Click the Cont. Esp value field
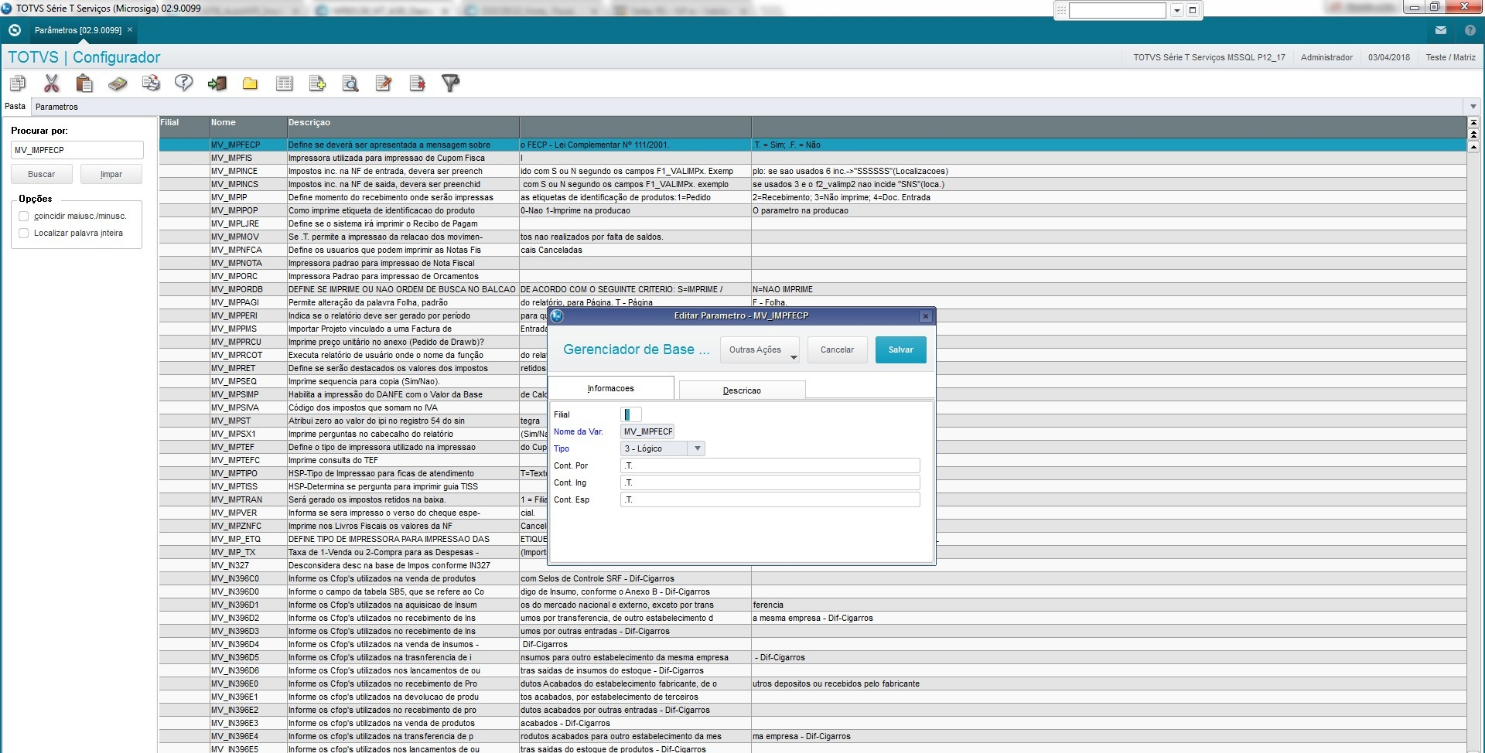The height and width of the screenshot is (753, 1485). 769,499
